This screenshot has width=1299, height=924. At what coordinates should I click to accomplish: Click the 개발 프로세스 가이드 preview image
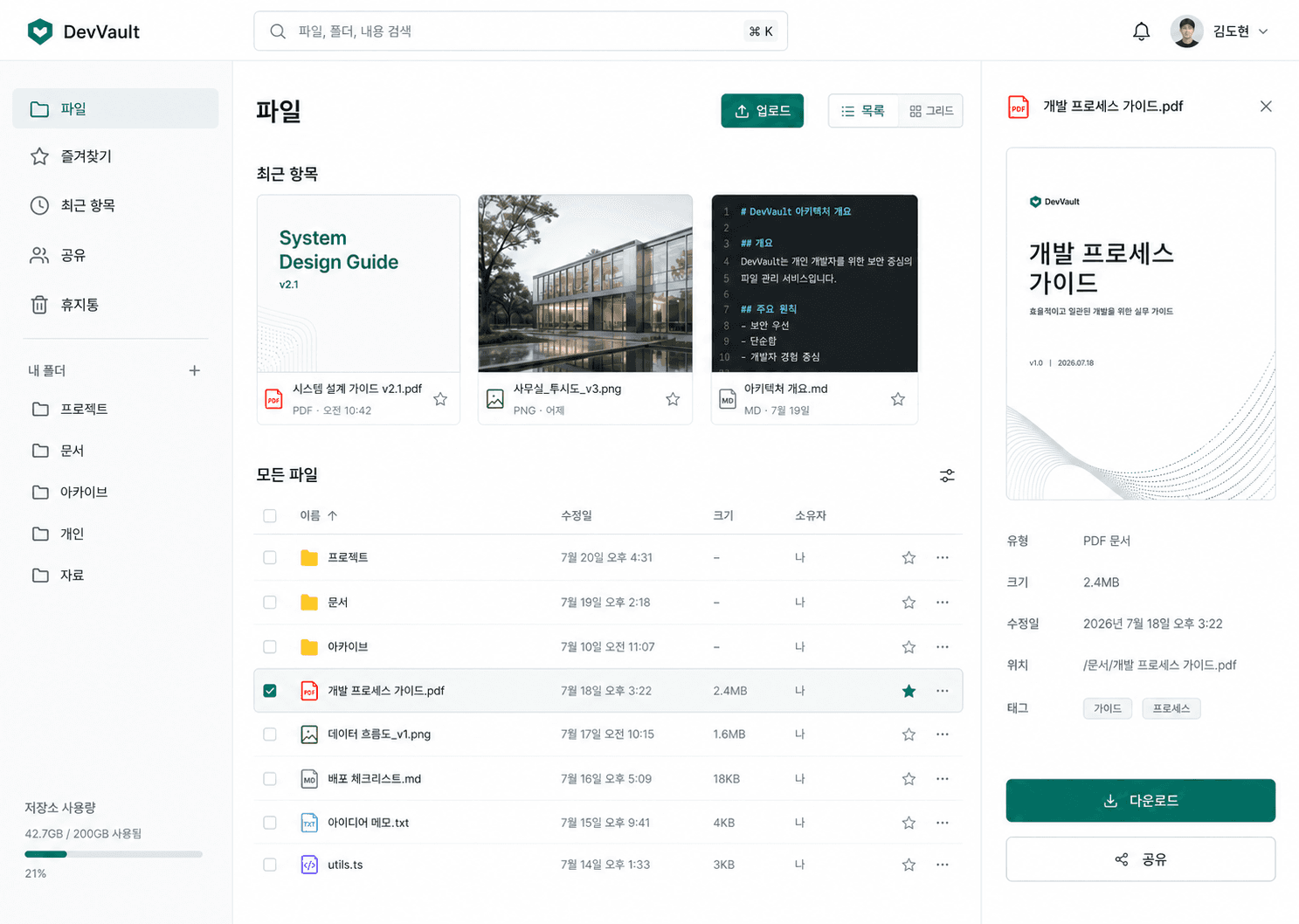[x=1141, y=324]
